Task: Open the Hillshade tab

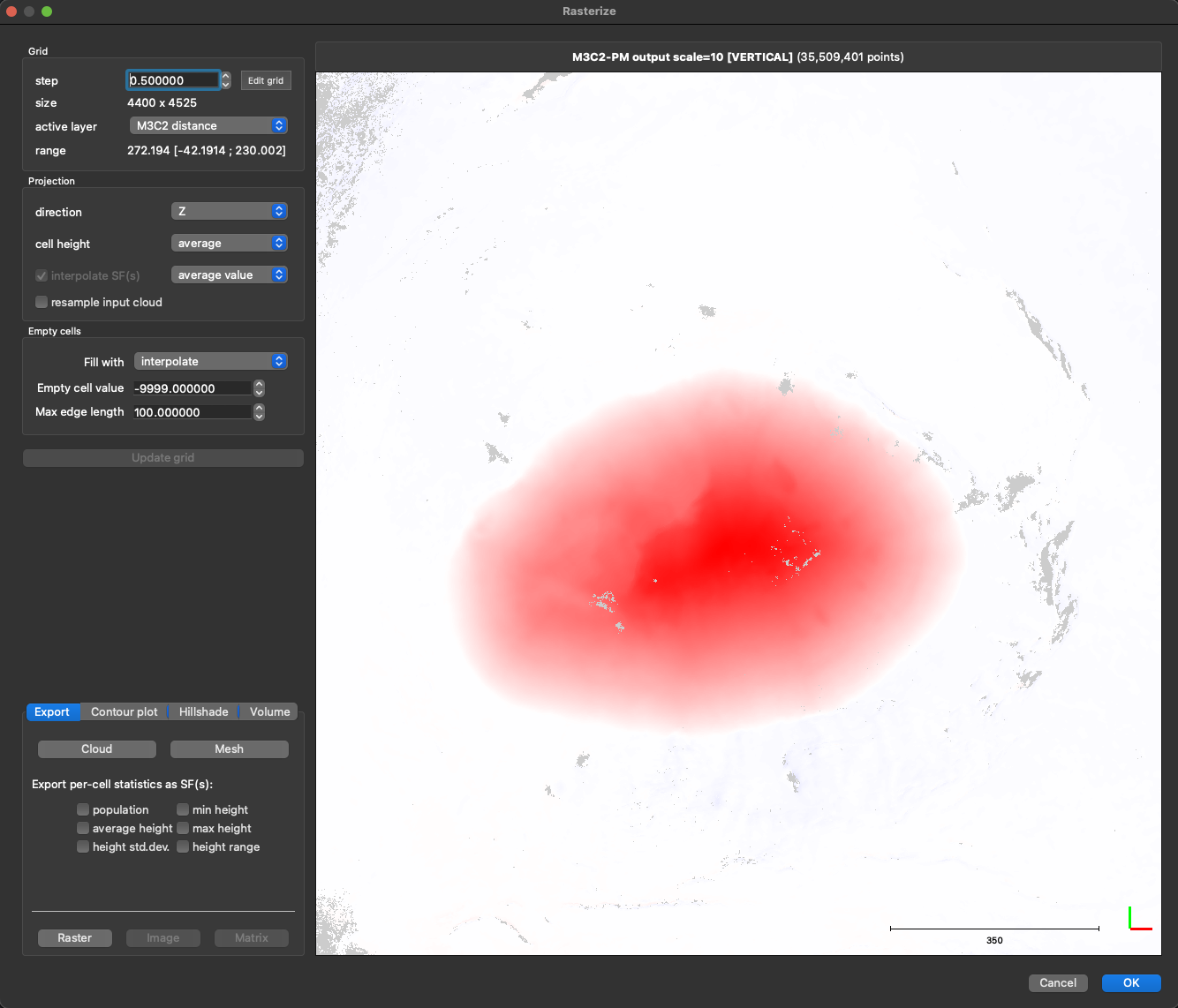Action: (x=203, y=711)
